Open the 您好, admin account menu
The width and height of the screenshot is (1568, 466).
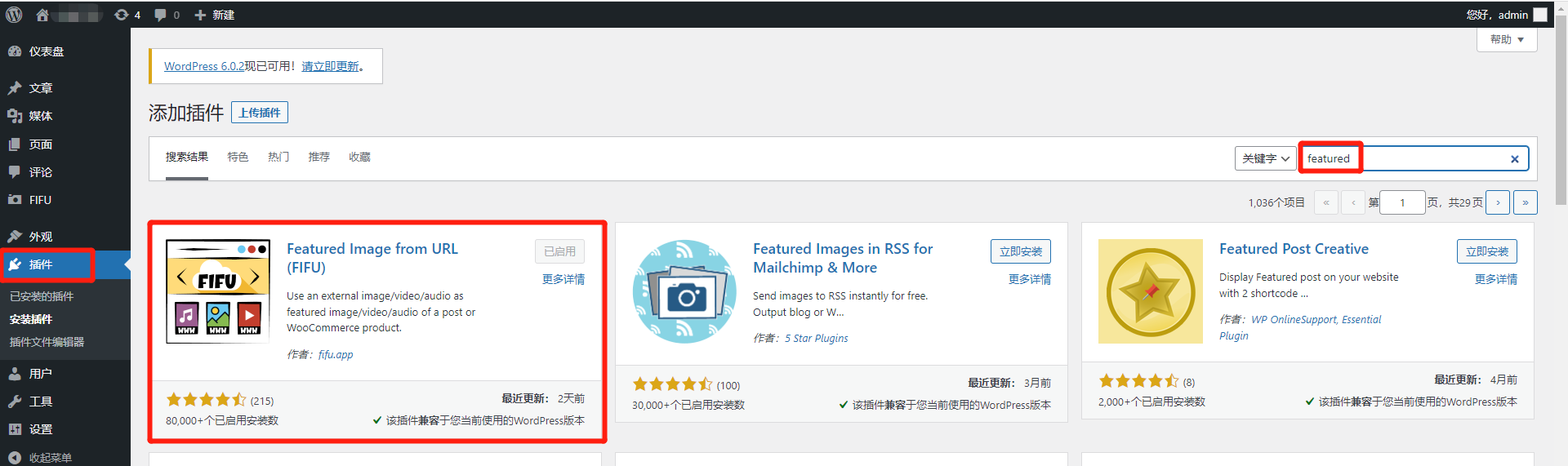point(1507,15)
